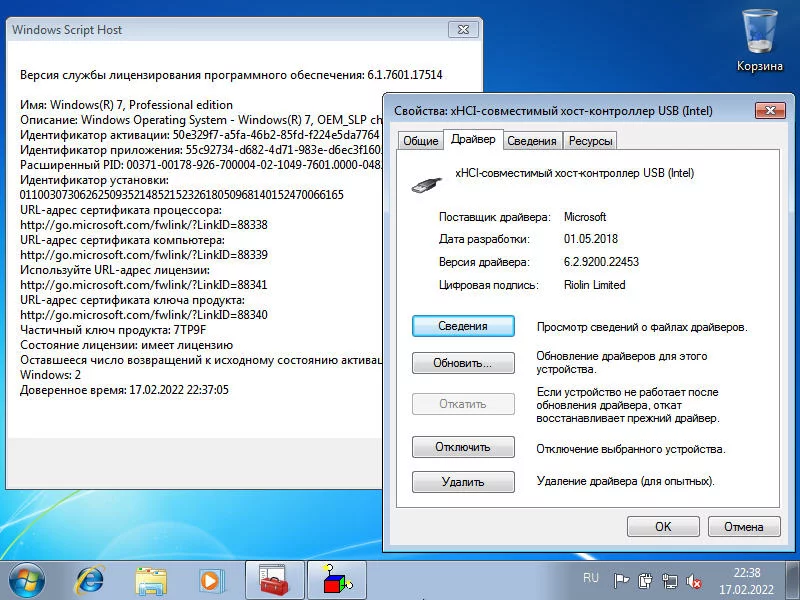This screenshot has height=600, width=800.
Task: Open network status tray icon
Action: click(x=669, y=581)
